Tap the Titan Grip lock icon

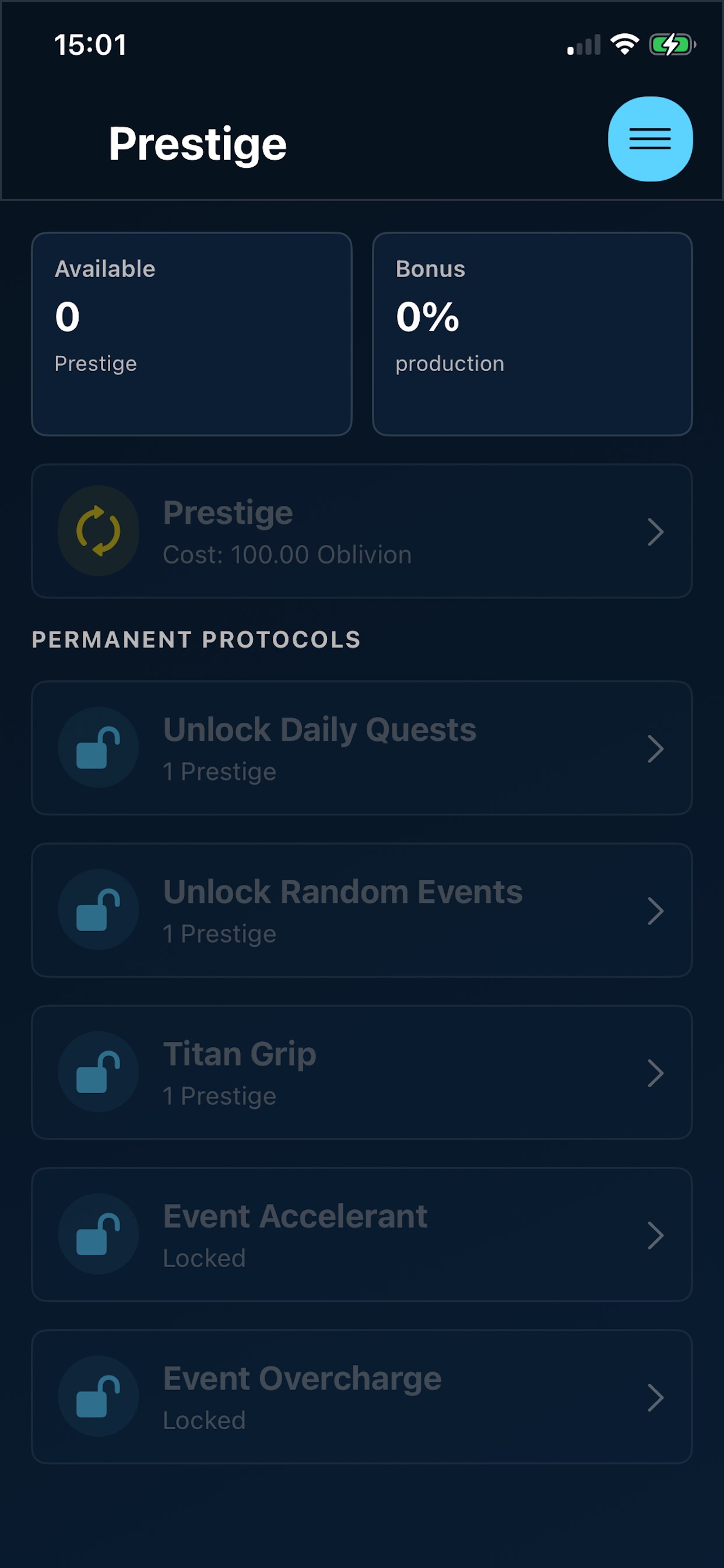[99, 1072]
